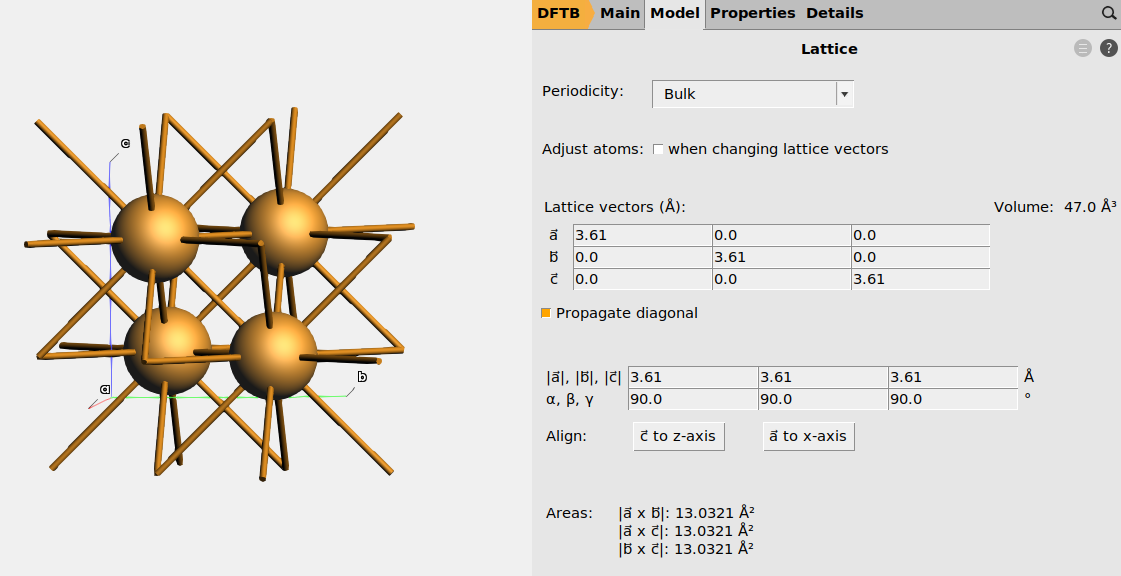Open the help question mark icon
The image size is (1121, 576).
tap(1108, 48)
